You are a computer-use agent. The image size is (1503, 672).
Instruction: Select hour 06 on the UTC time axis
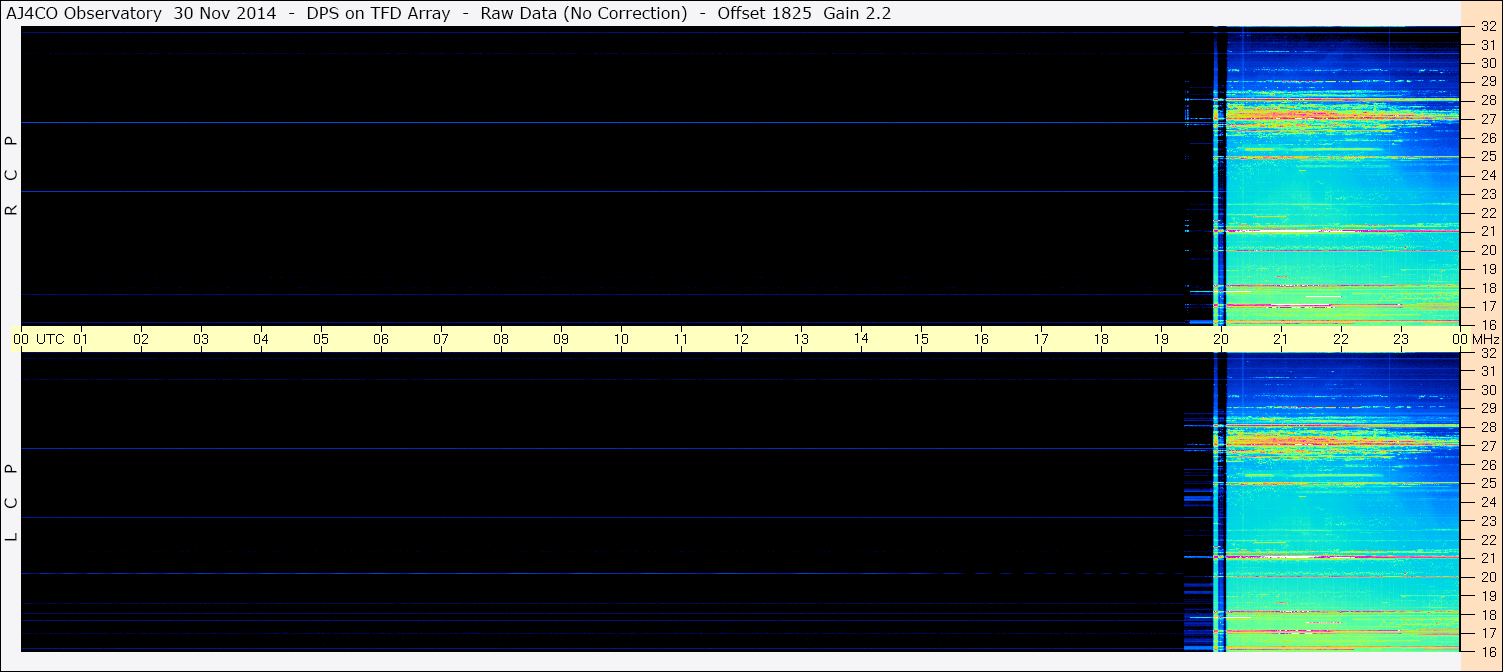[381, 339]
